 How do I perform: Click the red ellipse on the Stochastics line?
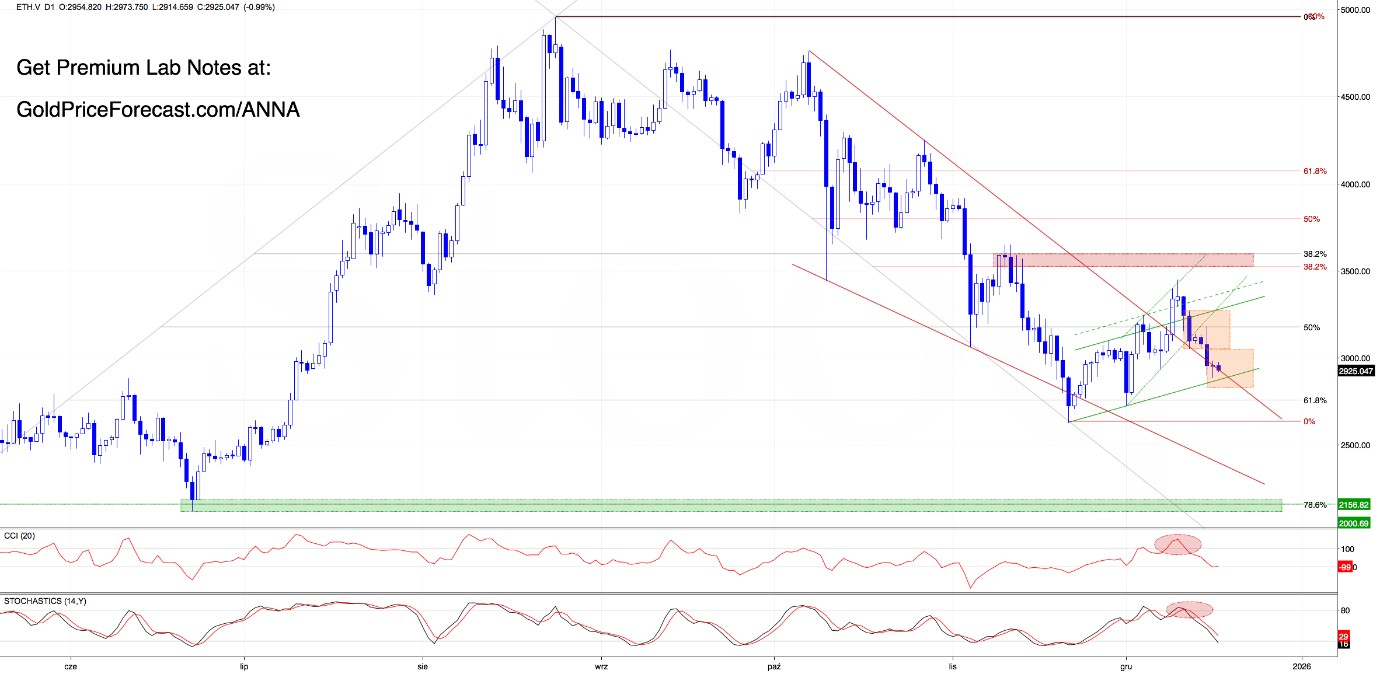[x=1189, y=609]
